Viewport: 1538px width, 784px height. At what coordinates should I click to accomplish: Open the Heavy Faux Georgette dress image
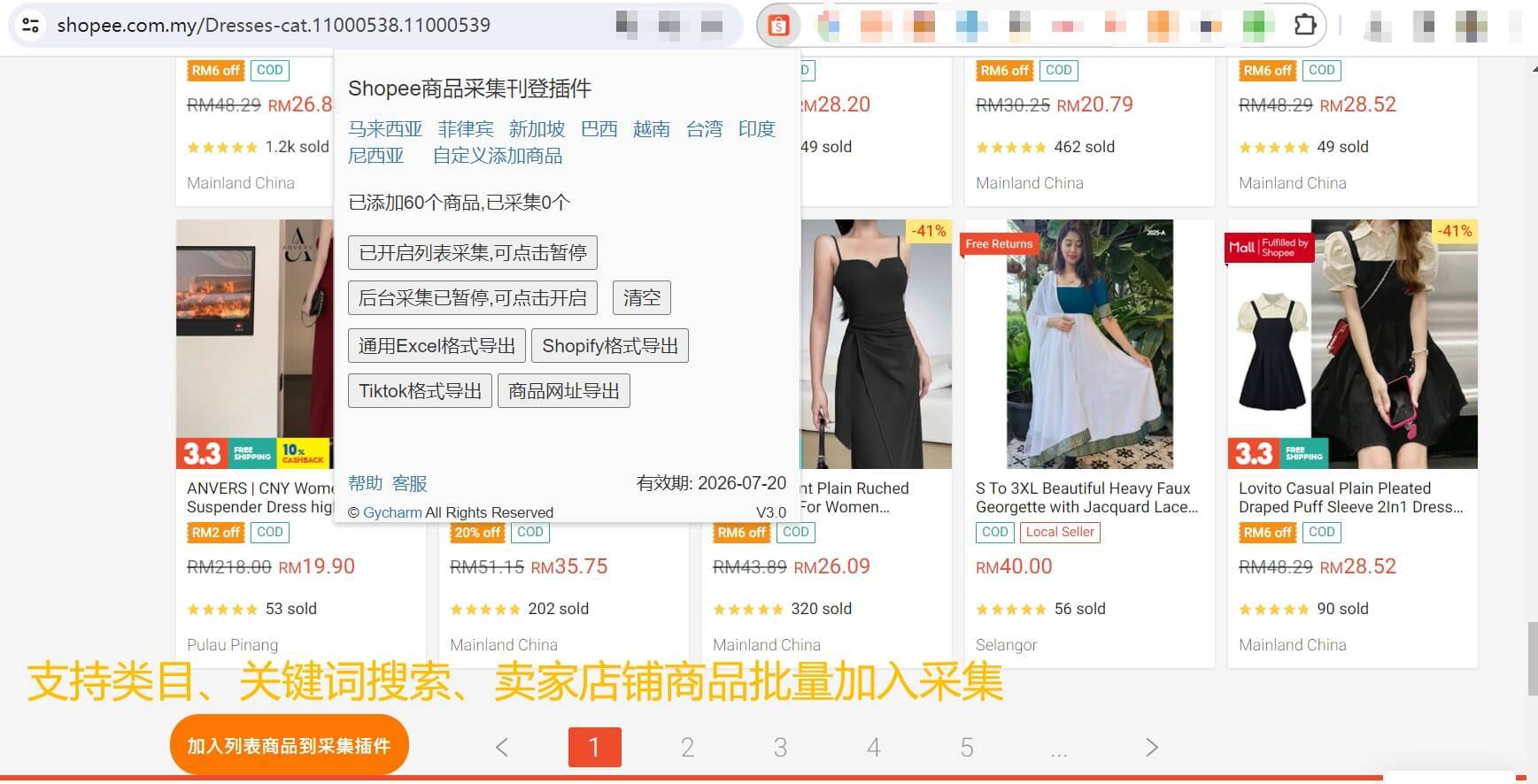1089,344
